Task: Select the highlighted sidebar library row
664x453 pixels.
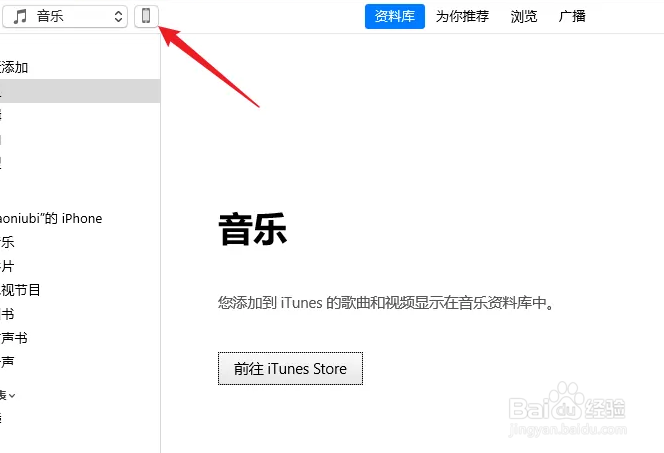Action: (80, 91)
